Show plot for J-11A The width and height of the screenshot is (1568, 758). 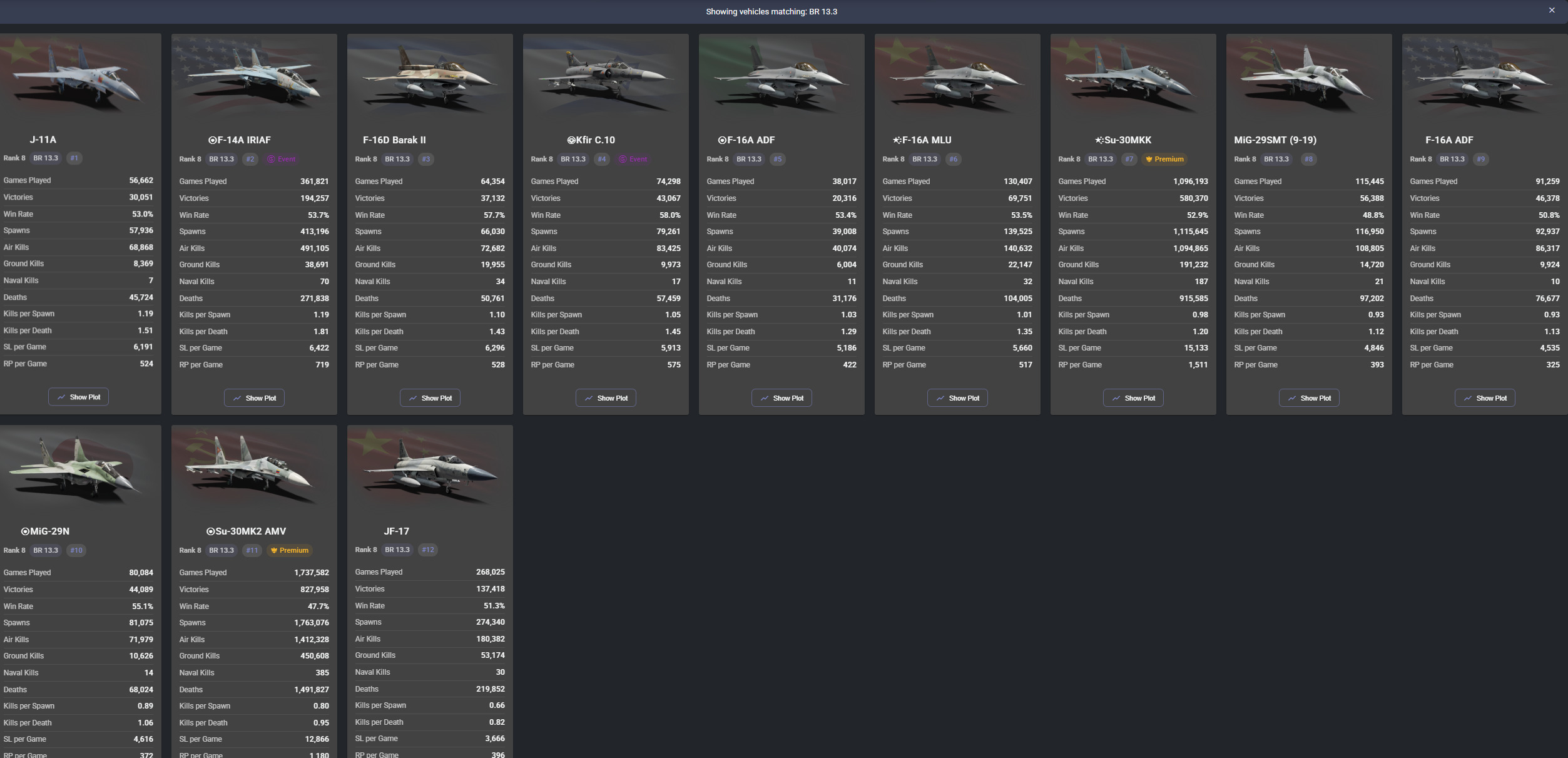pyautogui.click(x=78, y=397)
